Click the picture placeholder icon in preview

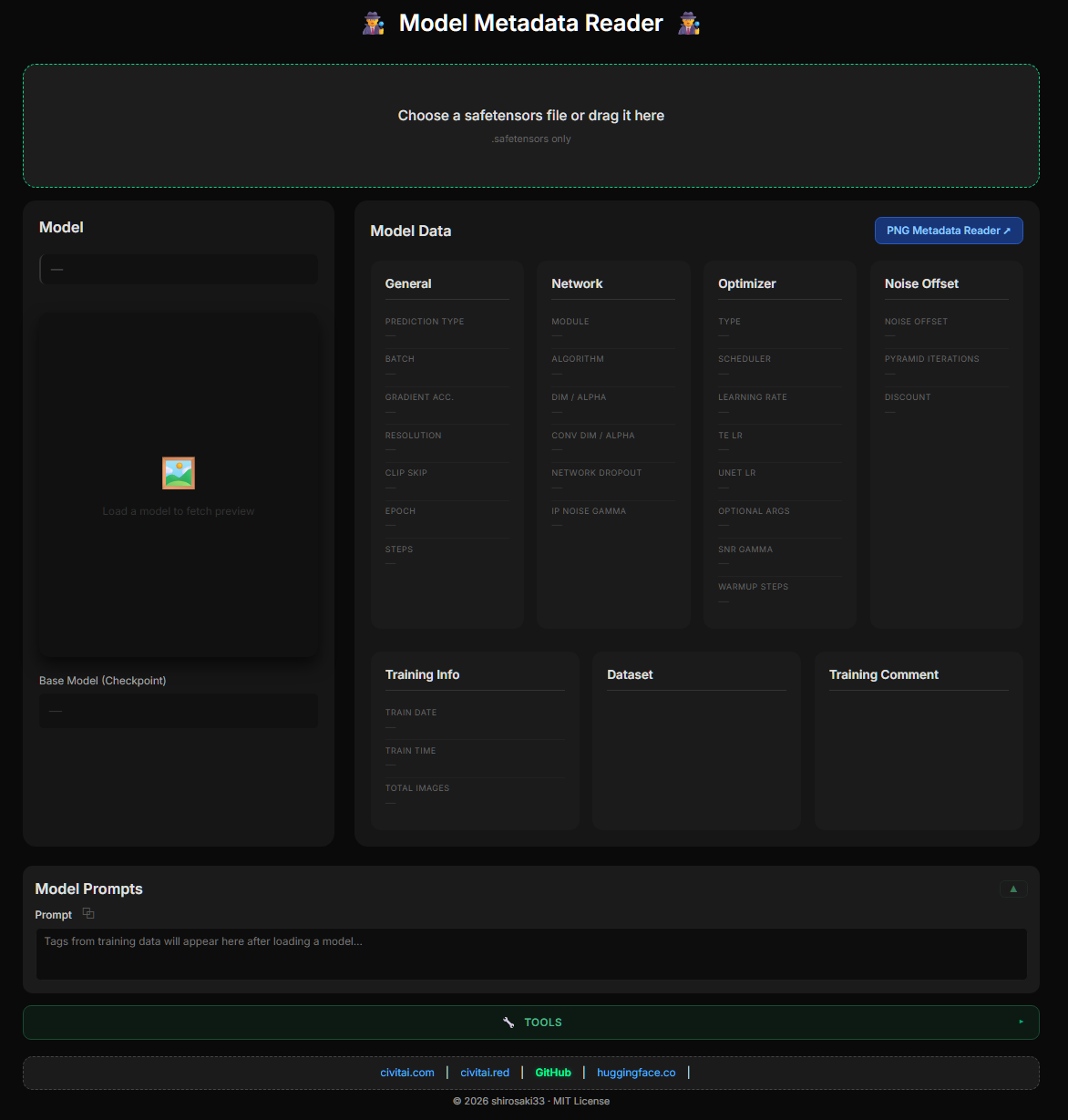tap(179, 473)
